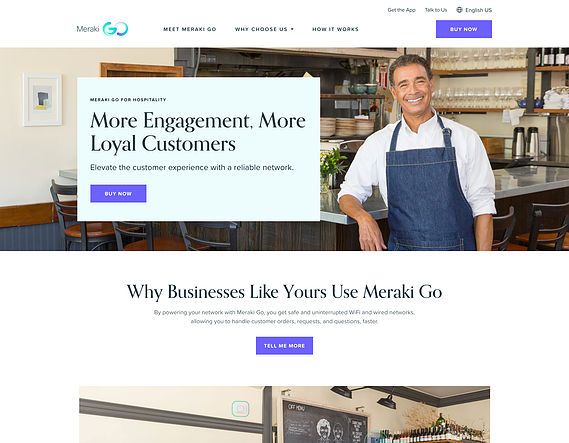
Task: Click the Buy Now button in the header
Action: tap(464, 29)
